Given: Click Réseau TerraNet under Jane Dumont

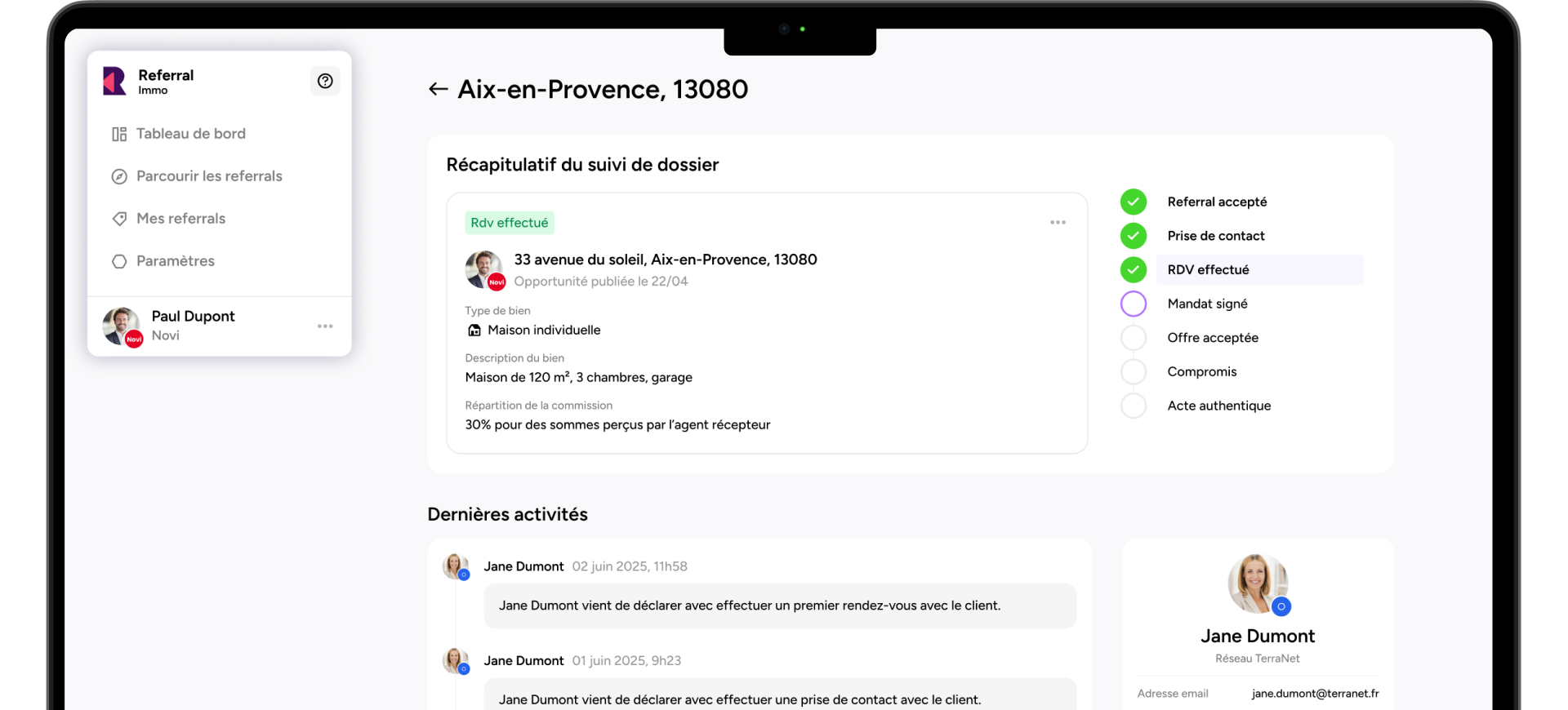Looking at the screenshot, I should (x=1258, y=659).
